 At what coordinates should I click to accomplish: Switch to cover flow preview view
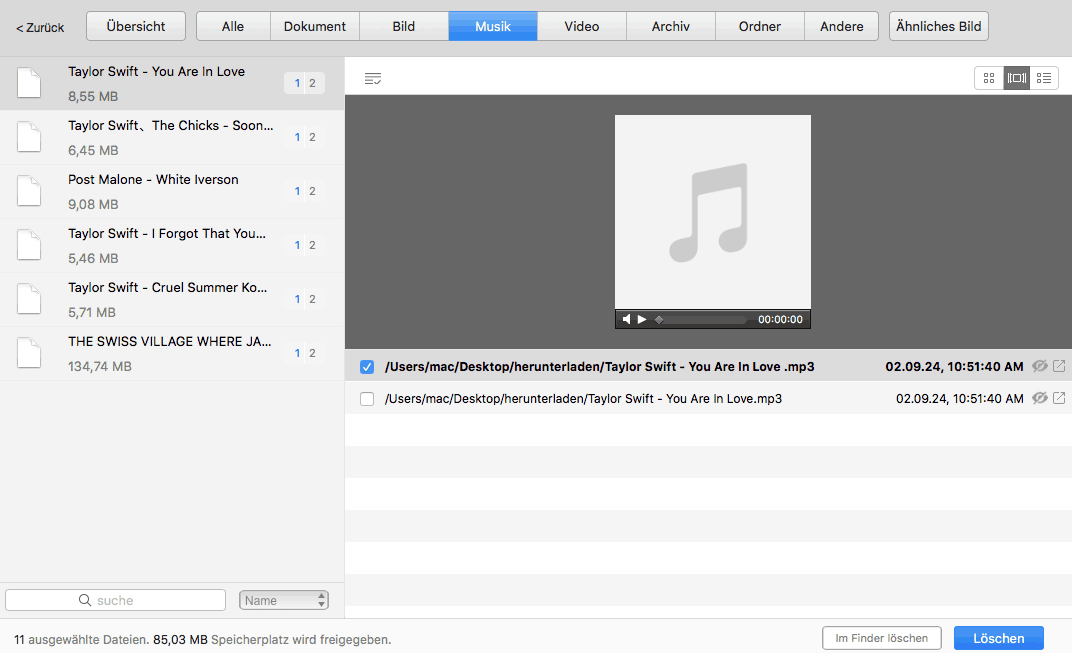(1017, 78)
